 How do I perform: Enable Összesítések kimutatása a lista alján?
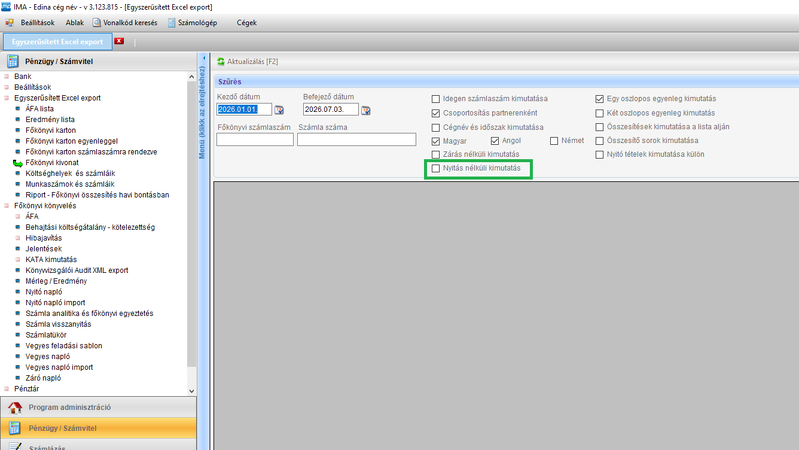pos(600,127)
